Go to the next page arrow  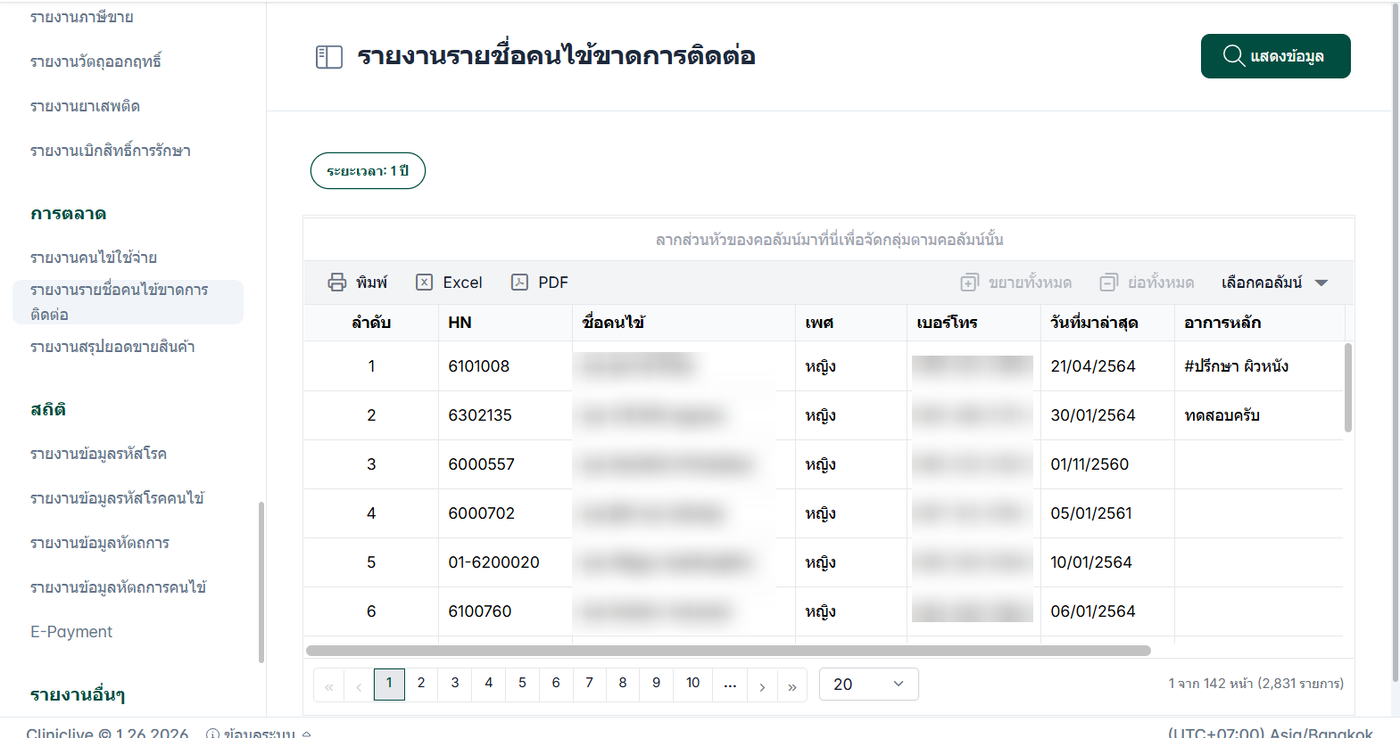[x=762, y=685]
